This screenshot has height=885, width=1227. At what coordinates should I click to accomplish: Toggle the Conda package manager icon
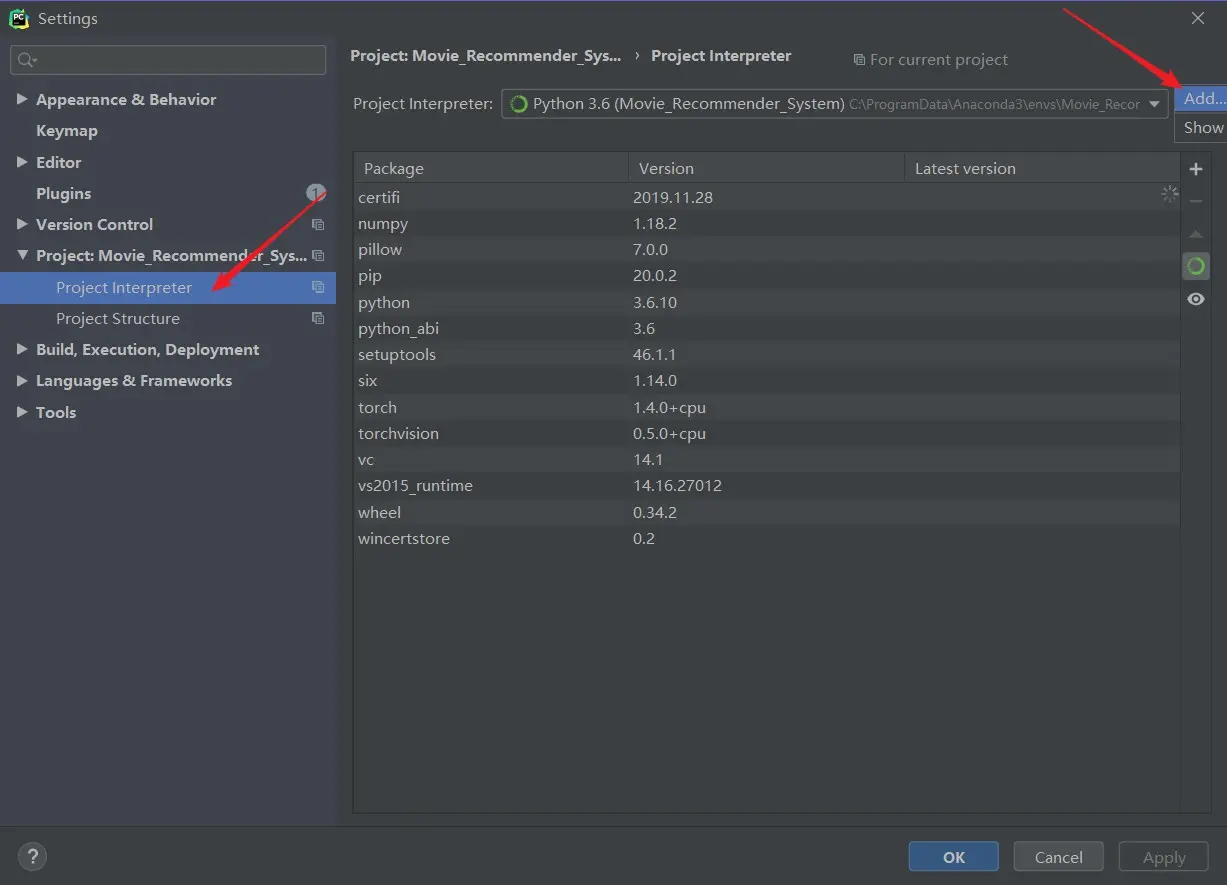click(x=1195, y=266)
